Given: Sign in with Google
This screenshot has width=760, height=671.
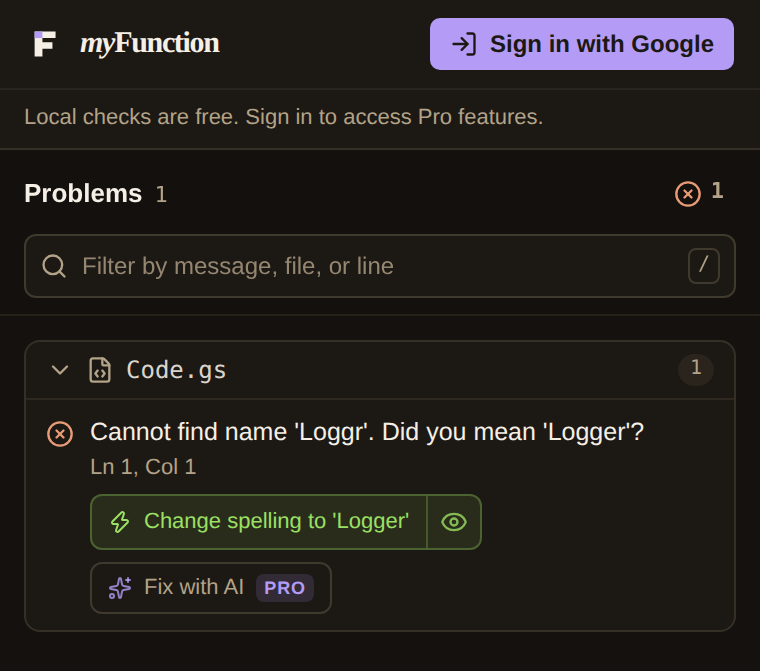Looking at the screenshot, I should [582, 44].
